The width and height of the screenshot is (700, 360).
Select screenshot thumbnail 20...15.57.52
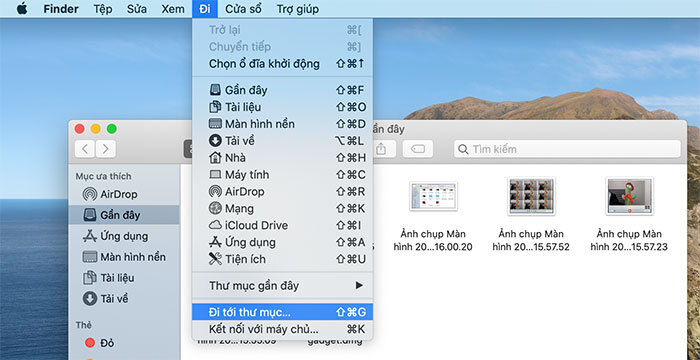[531, 196]
